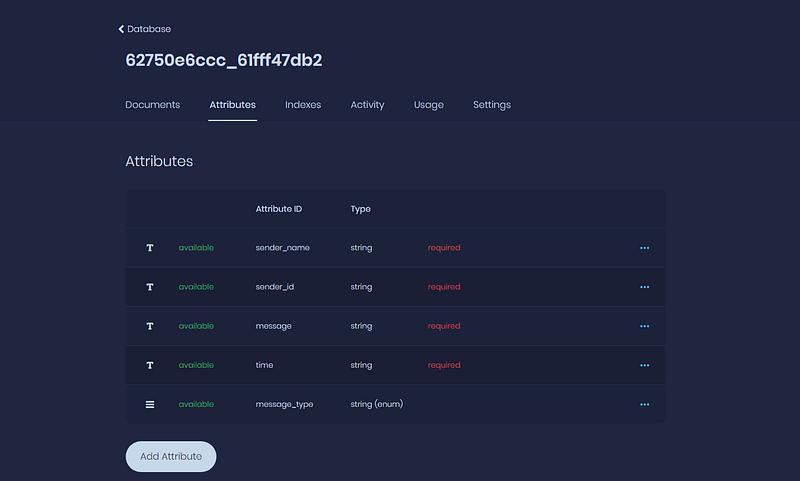Click available status in message_type row

pos(196,404)
